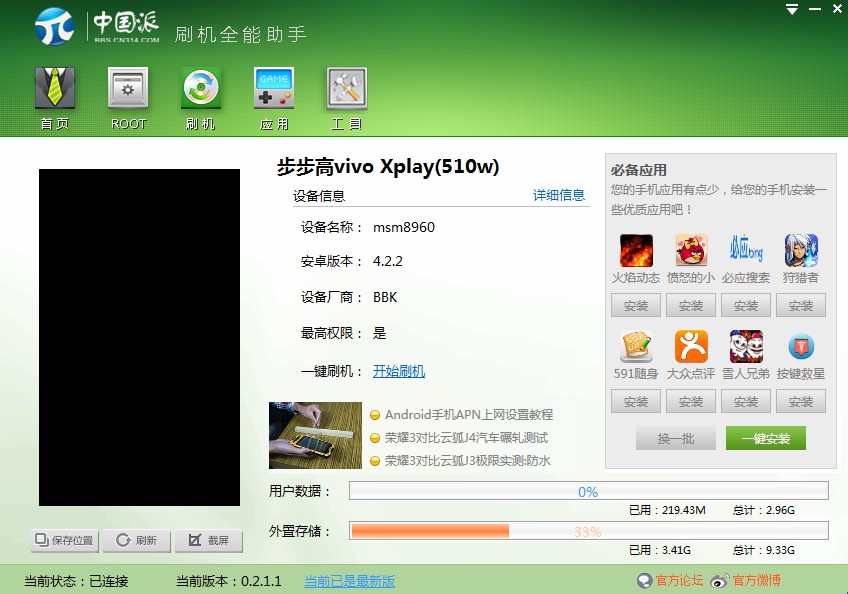Viewport: 848px width, 594px height.
Task: Open the 应用 game console icon
Action: click(274, 88)
